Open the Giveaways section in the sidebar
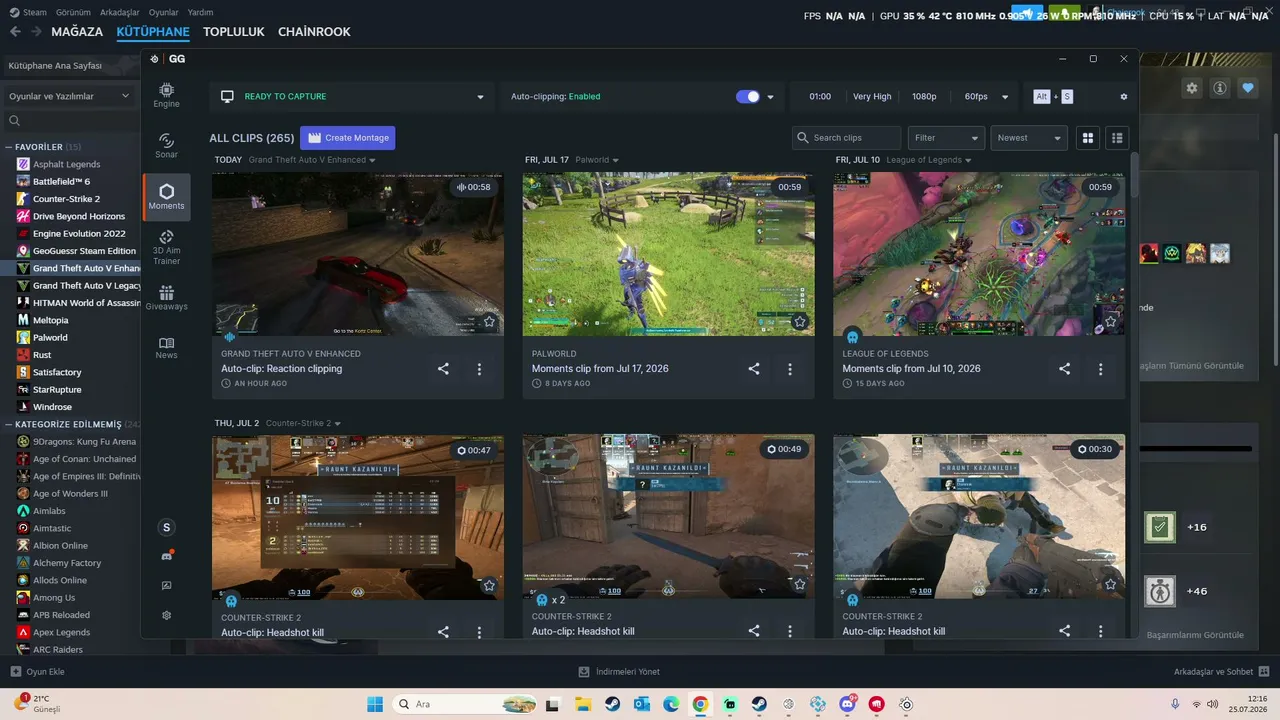1280x720 pixels. pos(166,298)
